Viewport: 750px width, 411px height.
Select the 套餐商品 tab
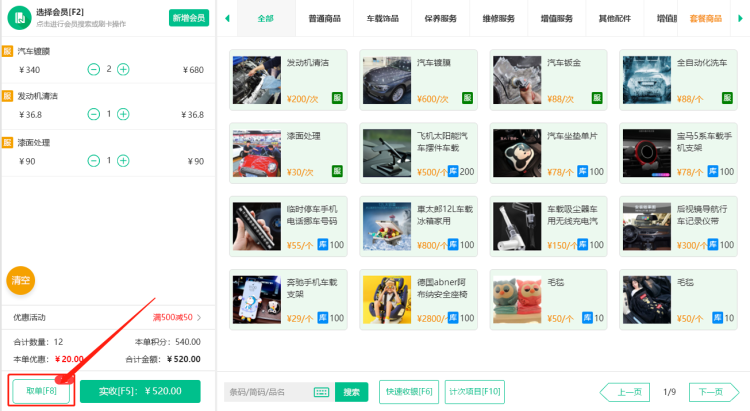click(705, 18)
